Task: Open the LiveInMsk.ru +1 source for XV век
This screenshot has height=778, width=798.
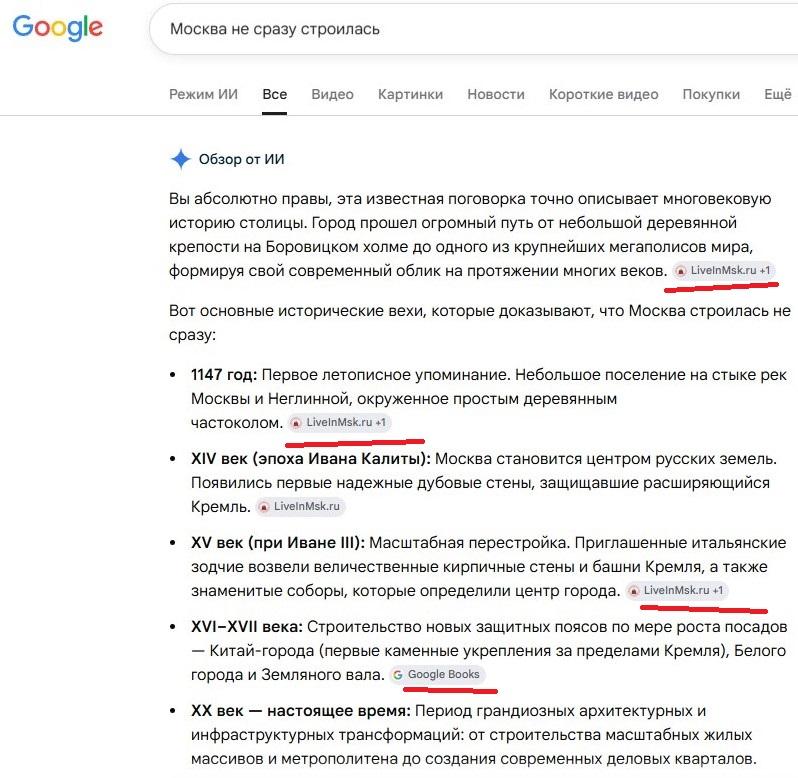Action: [677, 590]
